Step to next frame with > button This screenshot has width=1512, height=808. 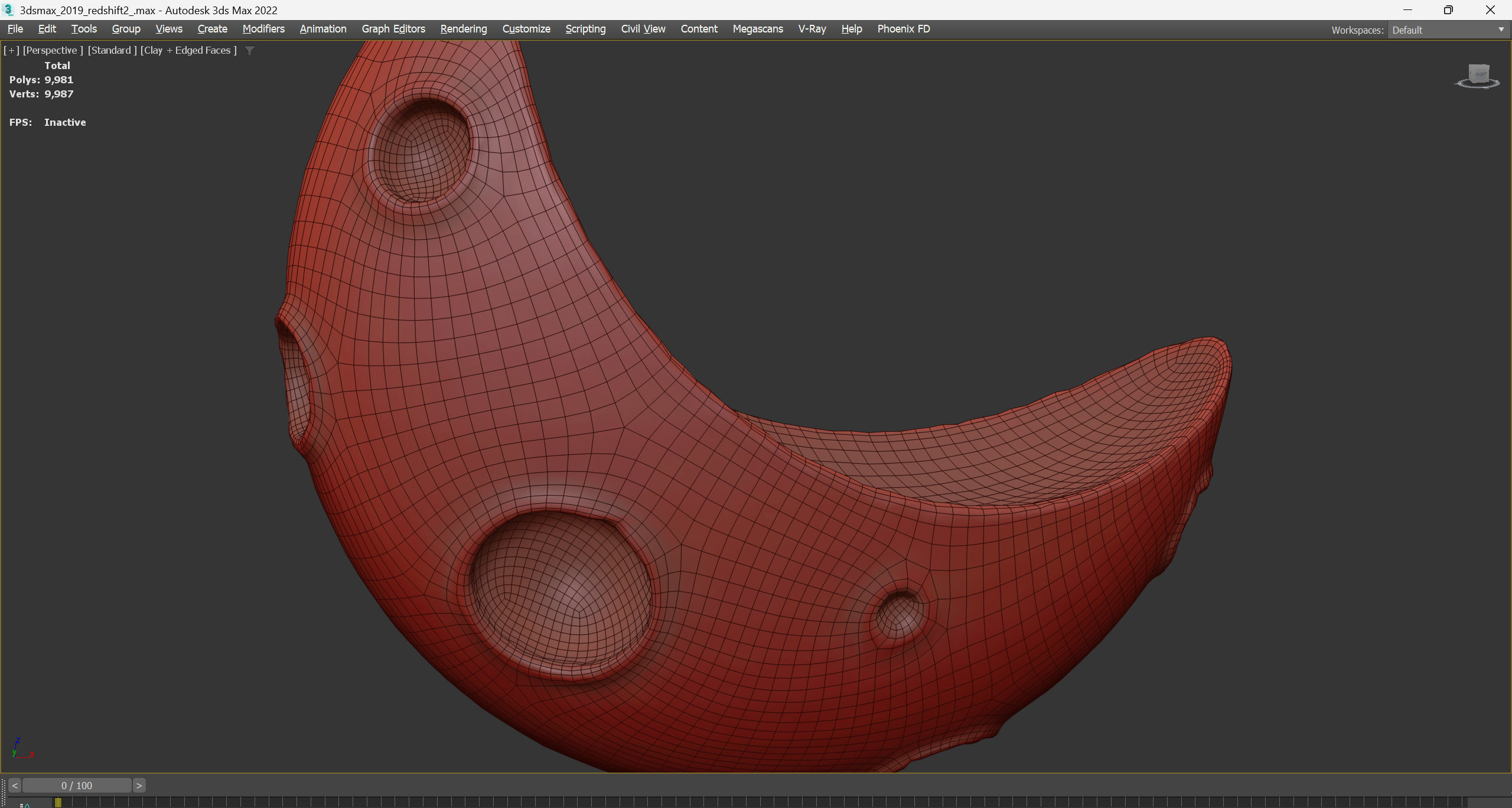(x=139, y=786)
